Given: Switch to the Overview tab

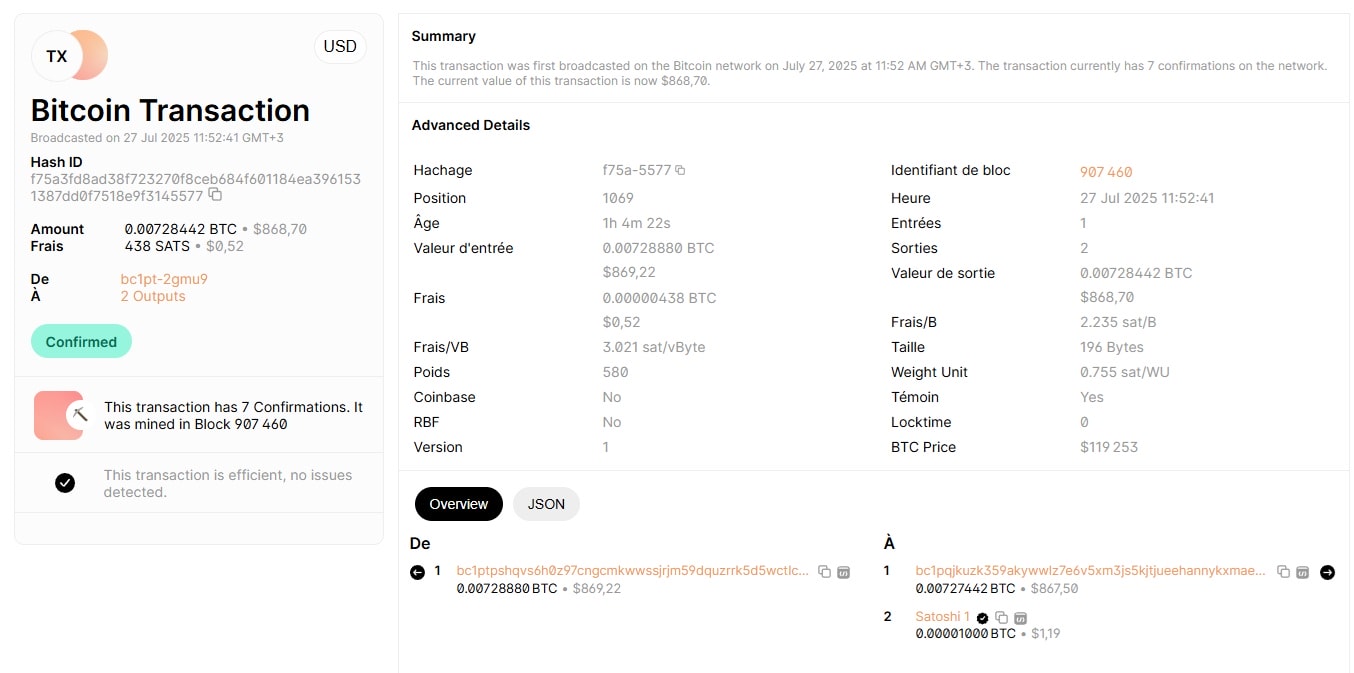Looking at the screenshot, I should tap(458, 504).
